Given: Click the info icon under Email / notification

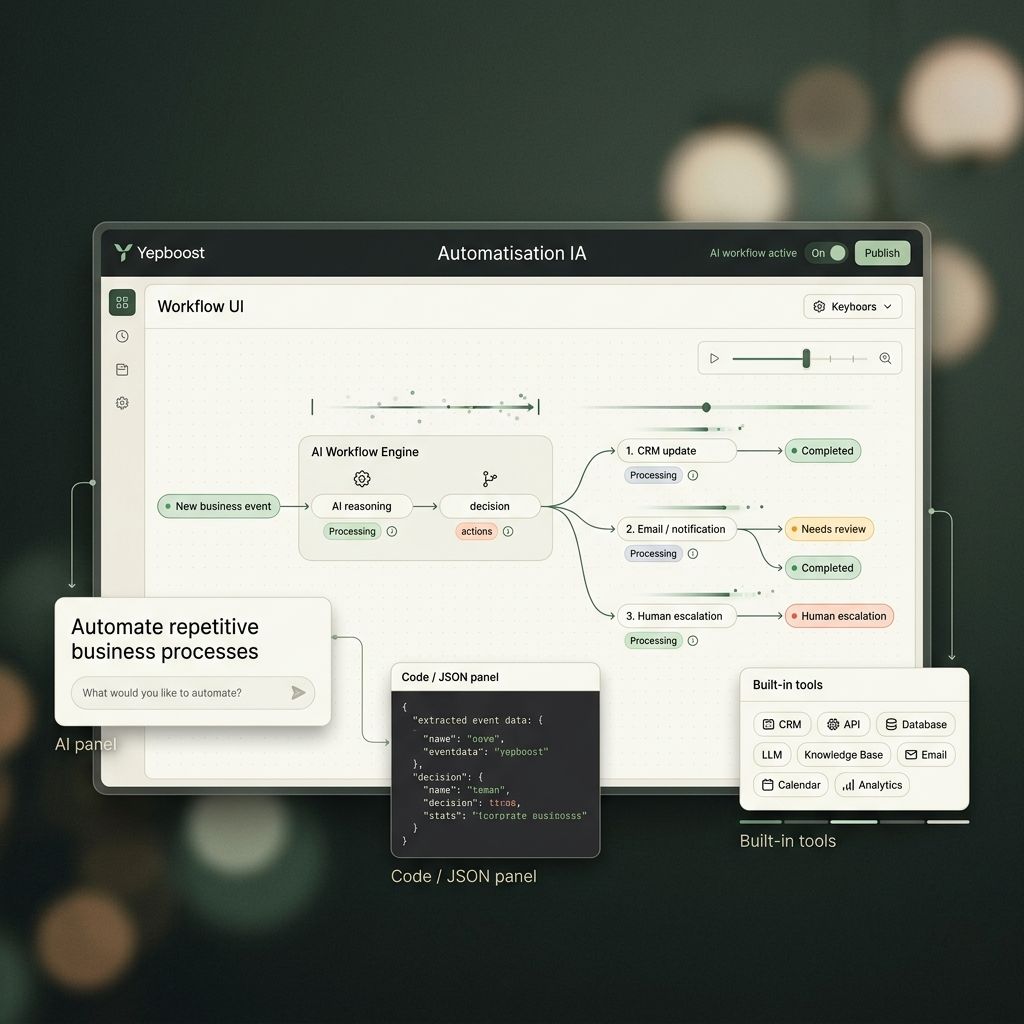Looking at the screenshot, I should 693,554.
